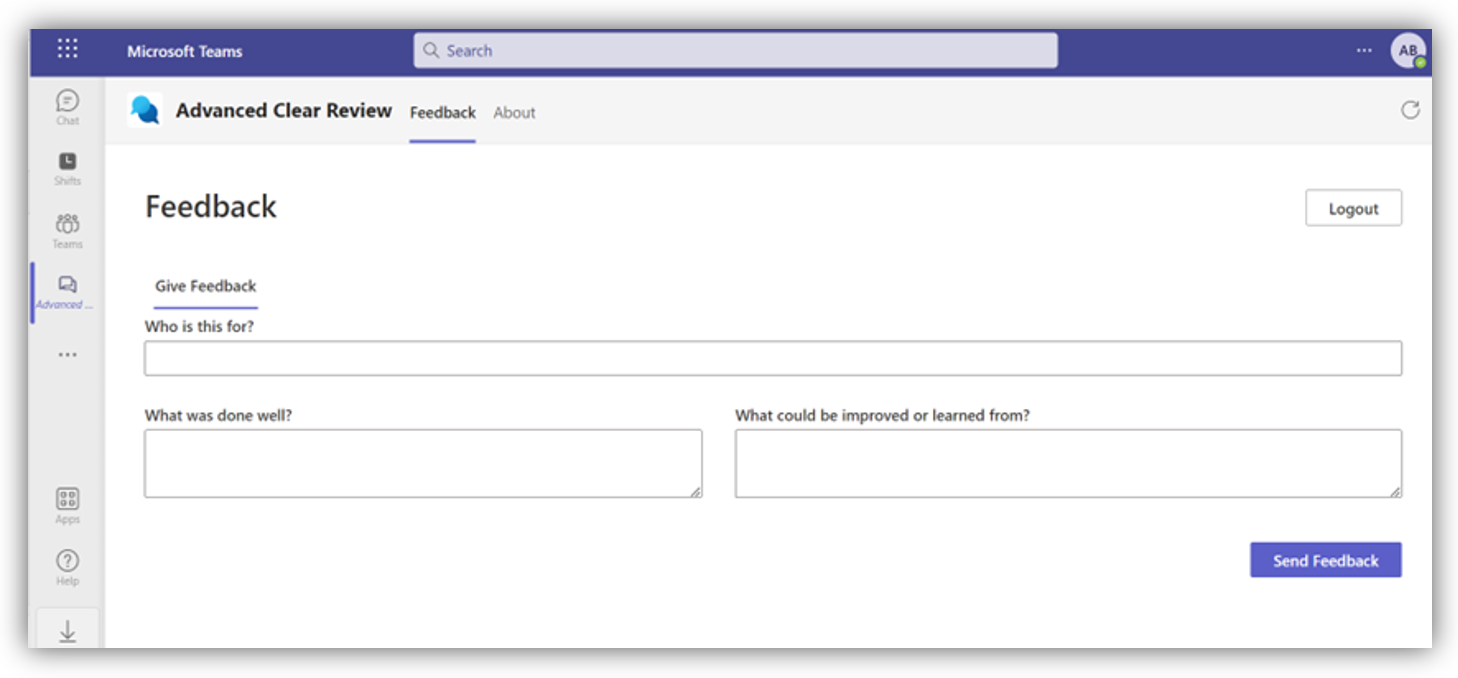
Task: Switch to the About tab
Action: point(514,113)
